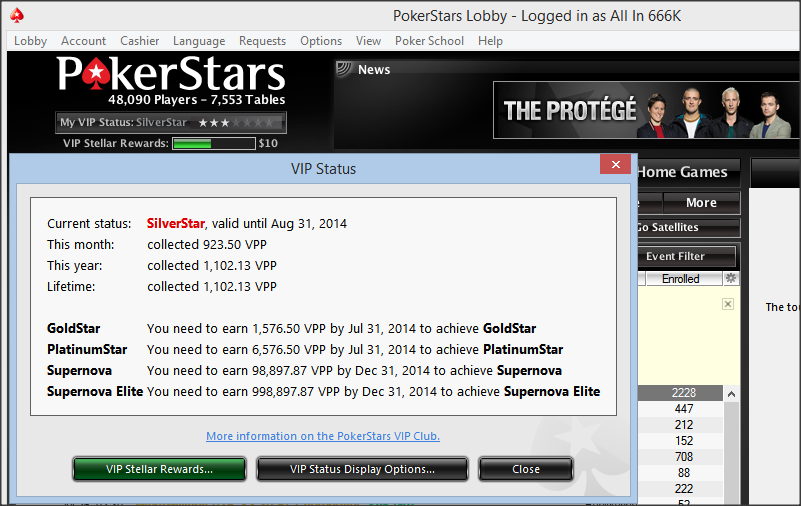Open the gear settings icon beside Enrolled
This screenshot has height=506, width=801.
click(x=731, y=278)
